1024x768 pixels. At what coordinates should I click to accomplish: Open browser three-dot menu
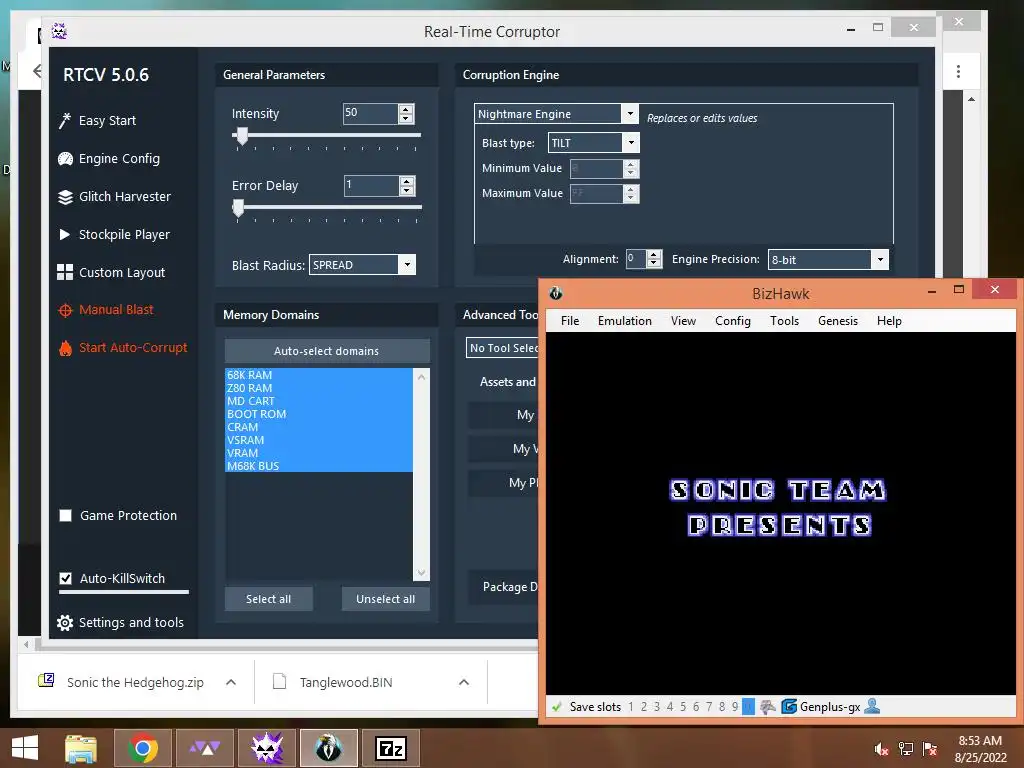[958, 71]
